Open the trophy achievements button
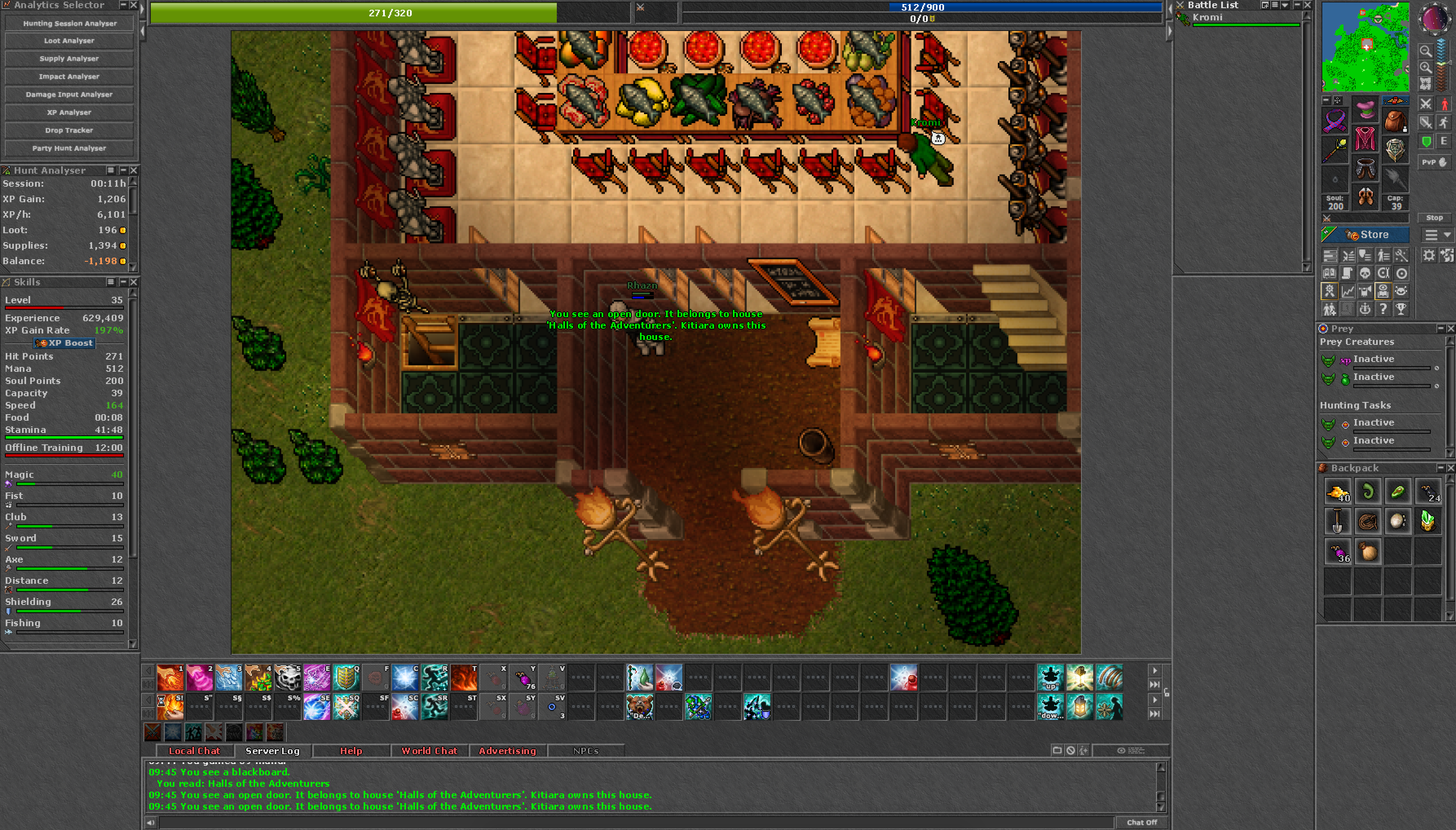 pyautogui.click(x=1401, y=309)
